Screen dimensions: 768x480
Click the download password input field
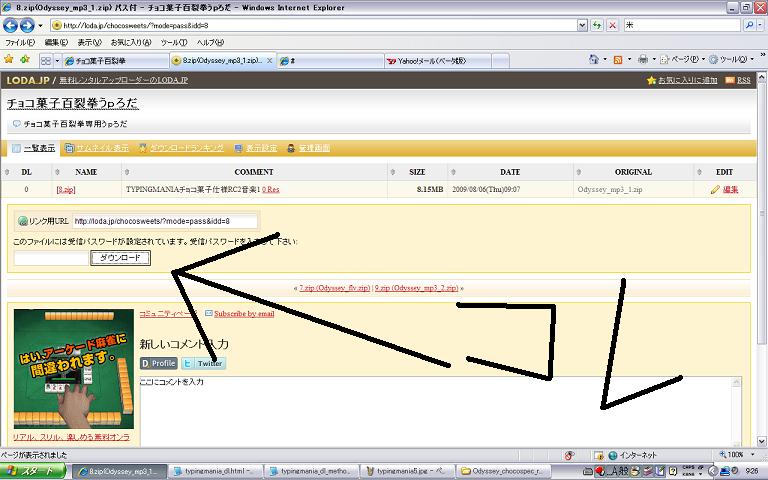tap(52, 259)
